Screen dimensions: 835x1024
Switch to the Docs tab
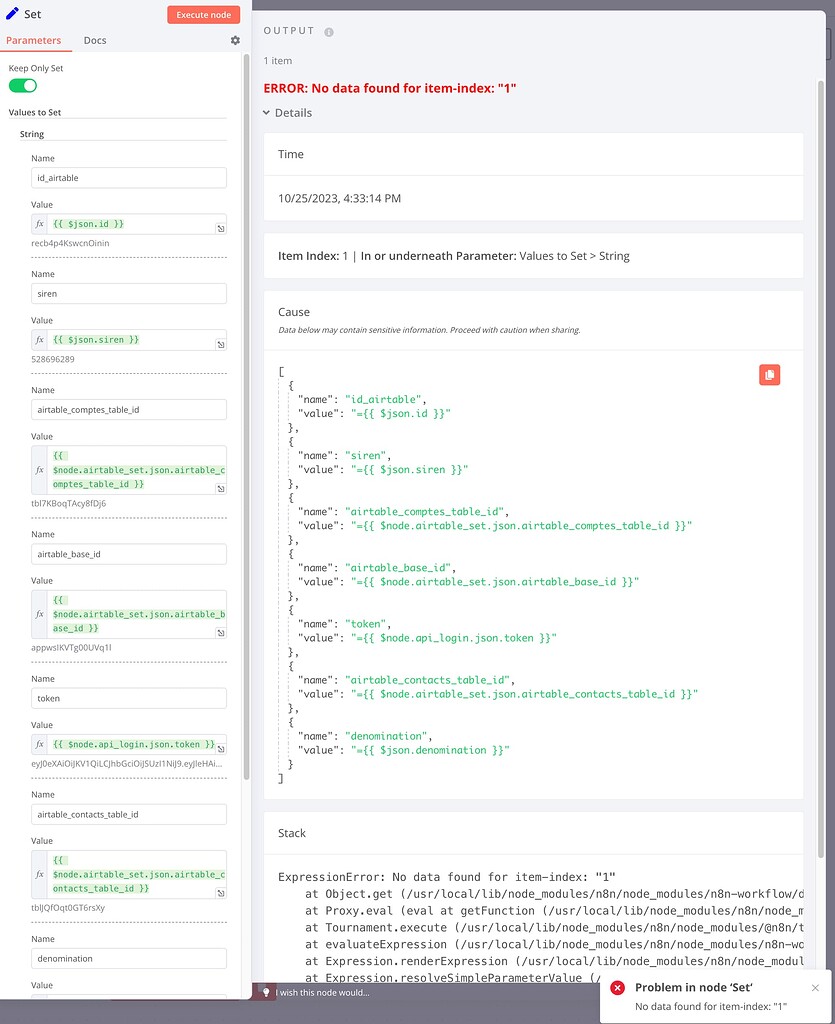point(95,41)
